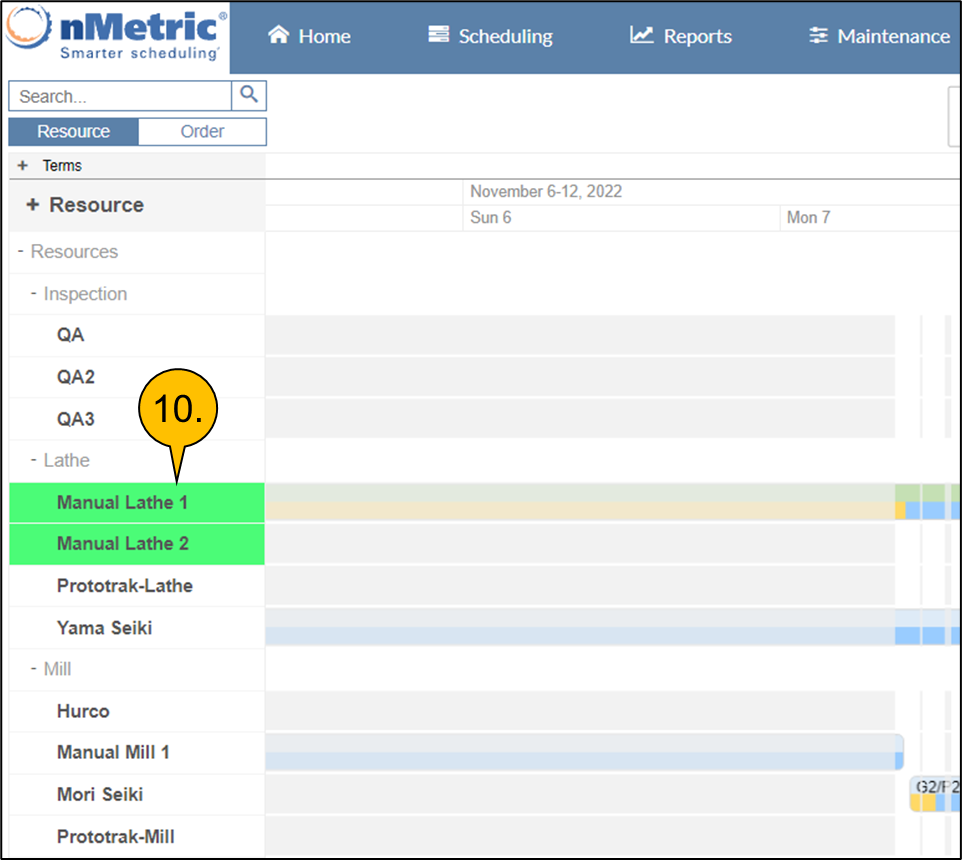Image resolution: width=962 pixels, height=860 pixels.
Task: Click the Scheduling list icon
Action: point(438,34)
